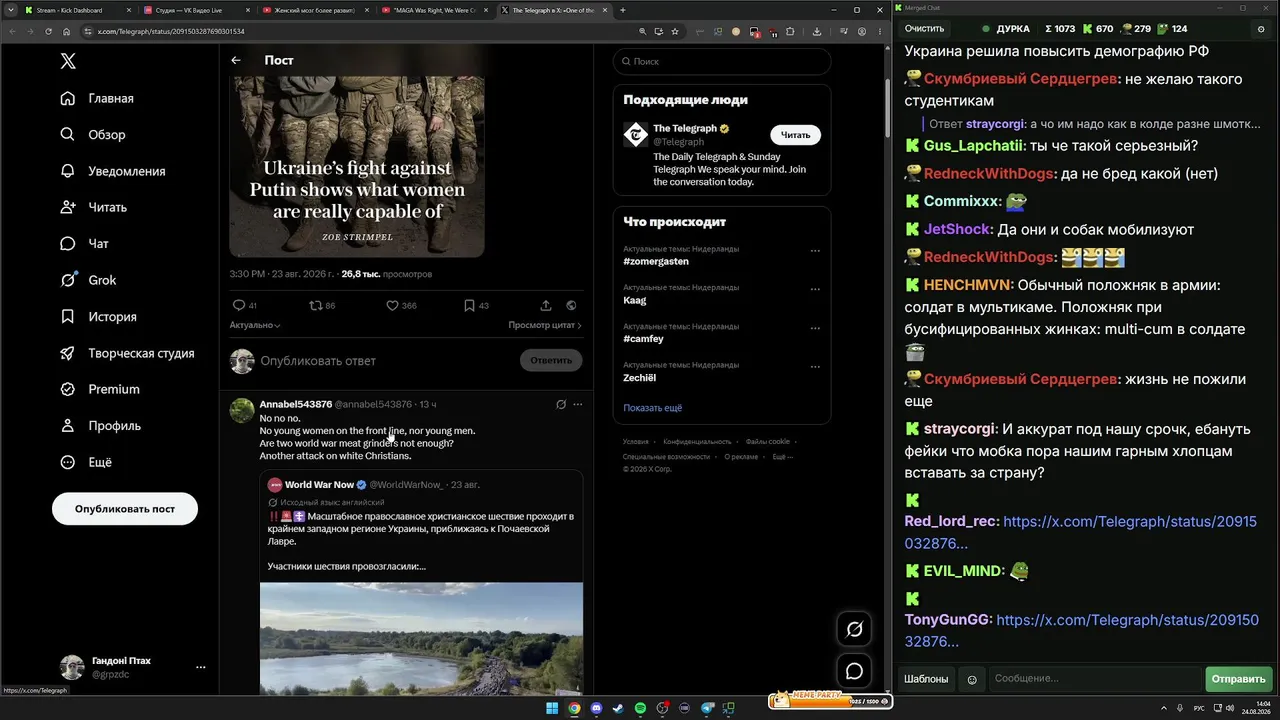1280x720 pixels.
Task: Go back using the post header arrow
Action: (236, 60)
